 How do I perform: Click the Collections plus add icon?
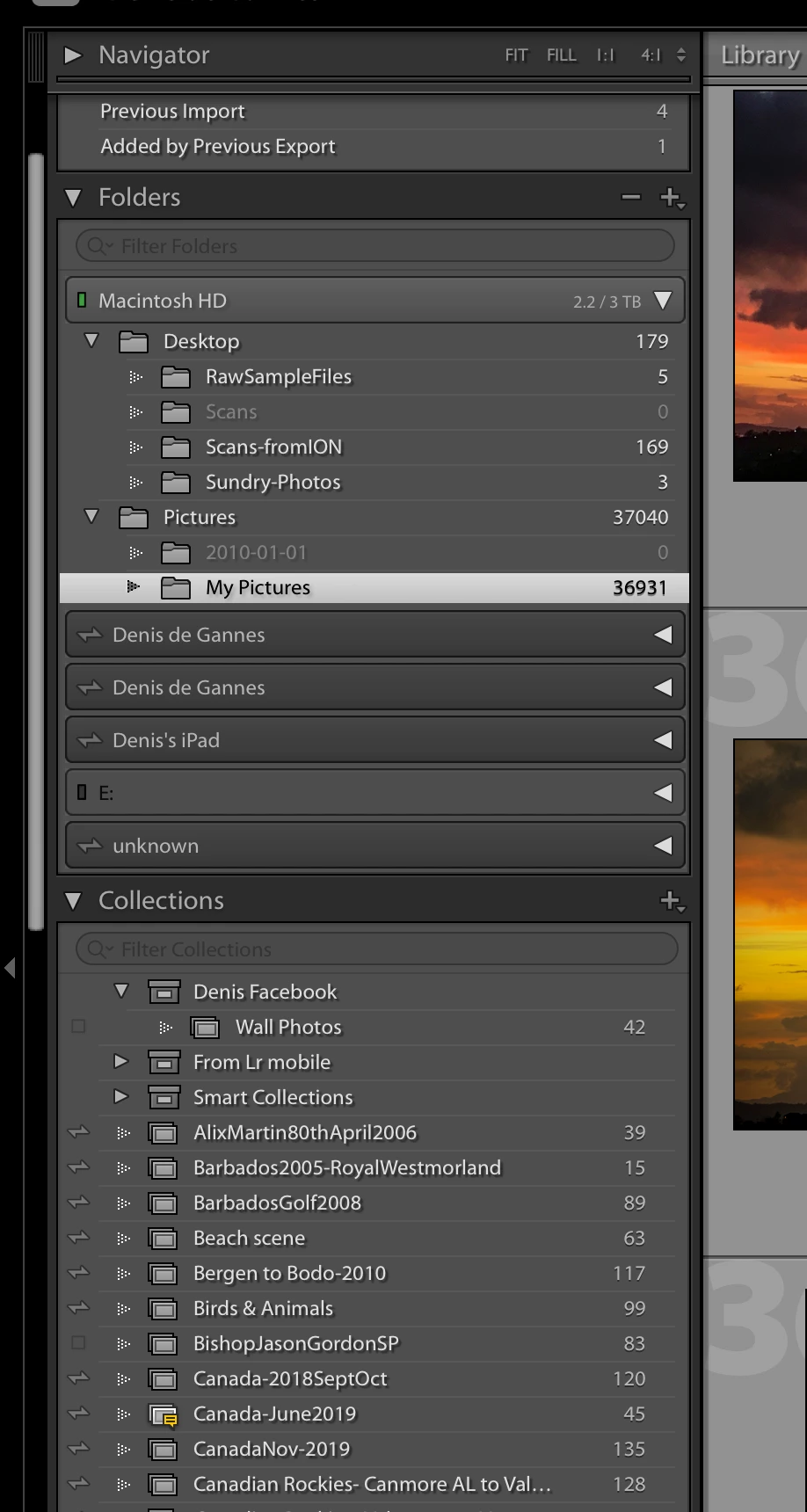click(672, 901)
